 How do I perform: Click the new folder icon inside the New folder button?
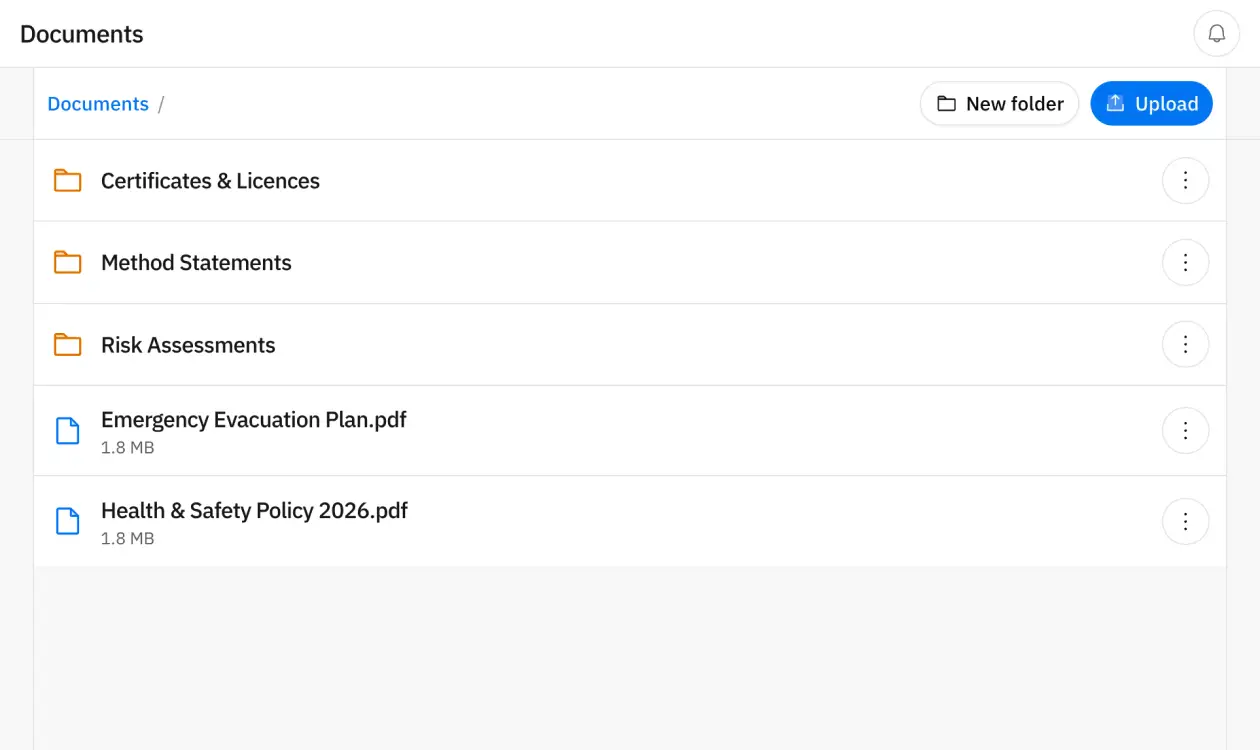(x=945, y=103)
